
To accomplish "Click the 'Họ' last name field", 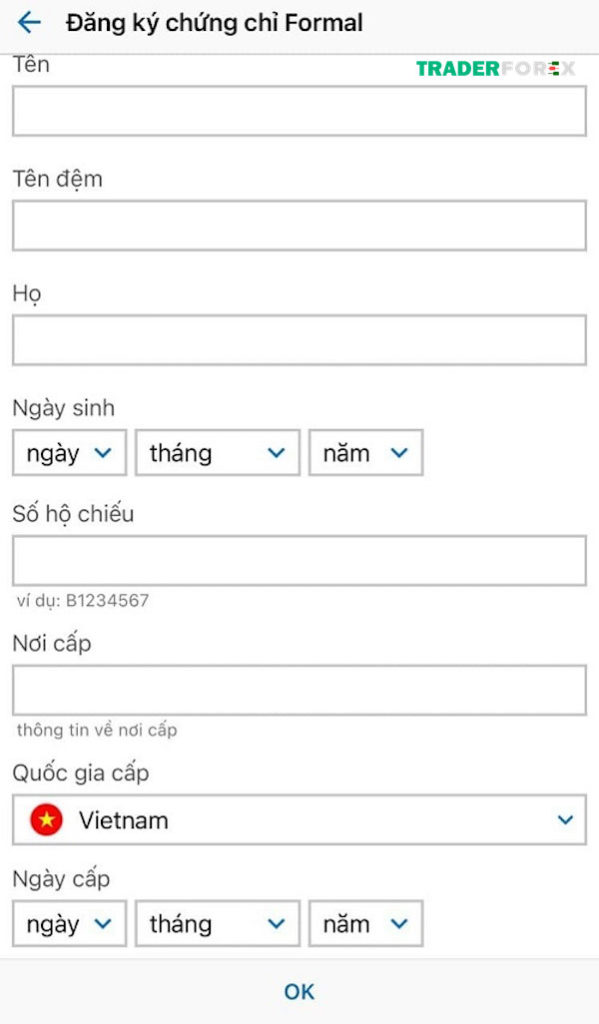I will [299, 339].
